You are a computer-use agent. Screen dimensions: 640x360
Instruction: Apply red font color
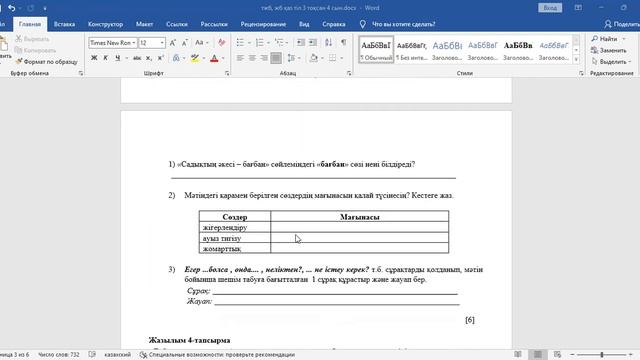(214, 58)
